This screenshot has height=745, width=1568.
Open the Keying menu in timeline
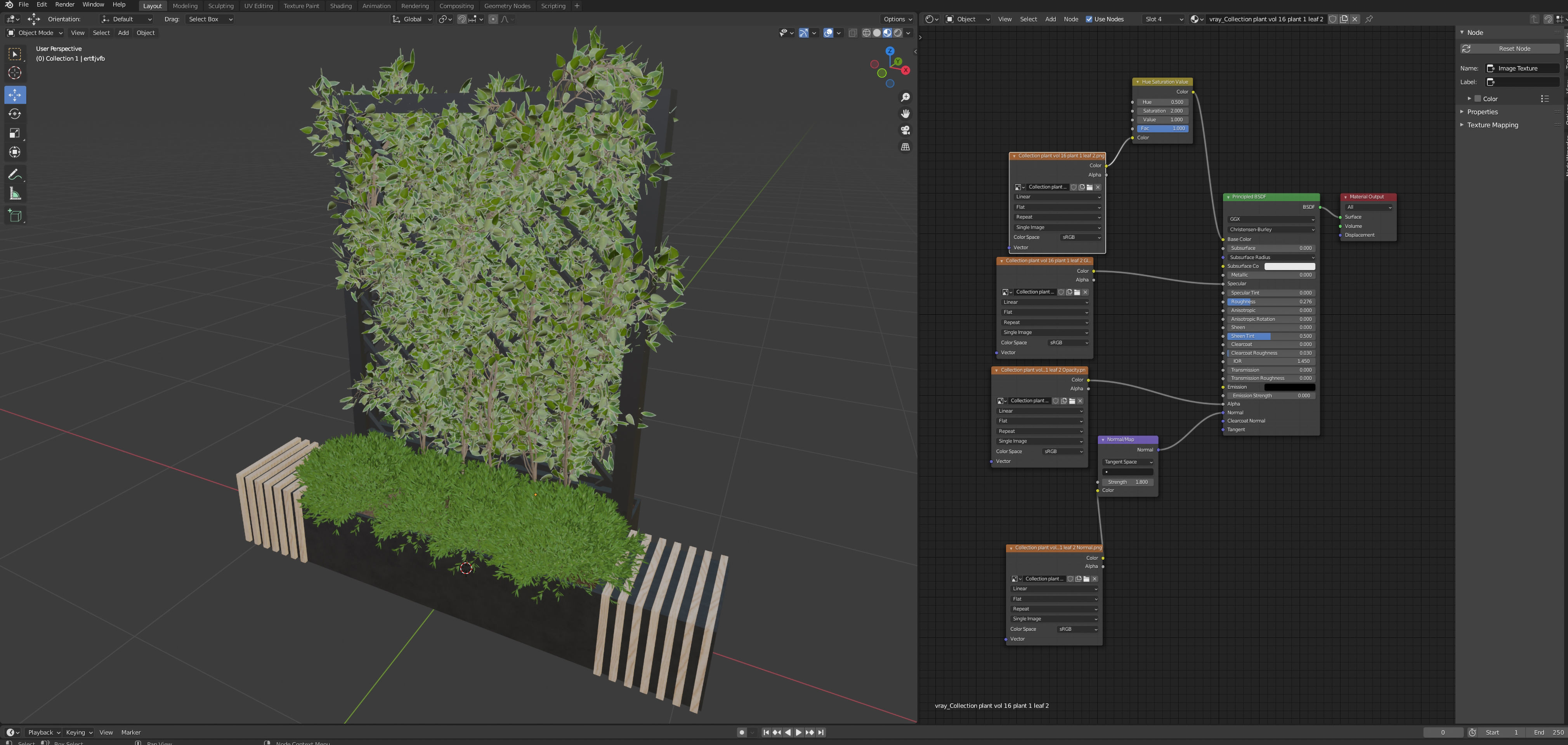(78, 732)
